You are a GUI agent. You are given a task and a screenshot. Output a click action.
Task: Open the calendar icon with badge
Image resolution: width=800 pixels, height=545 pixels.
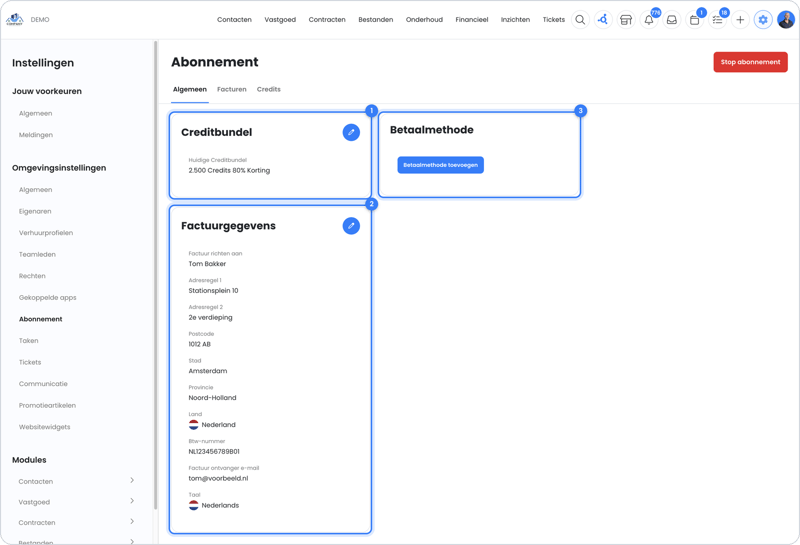(694, 20)
